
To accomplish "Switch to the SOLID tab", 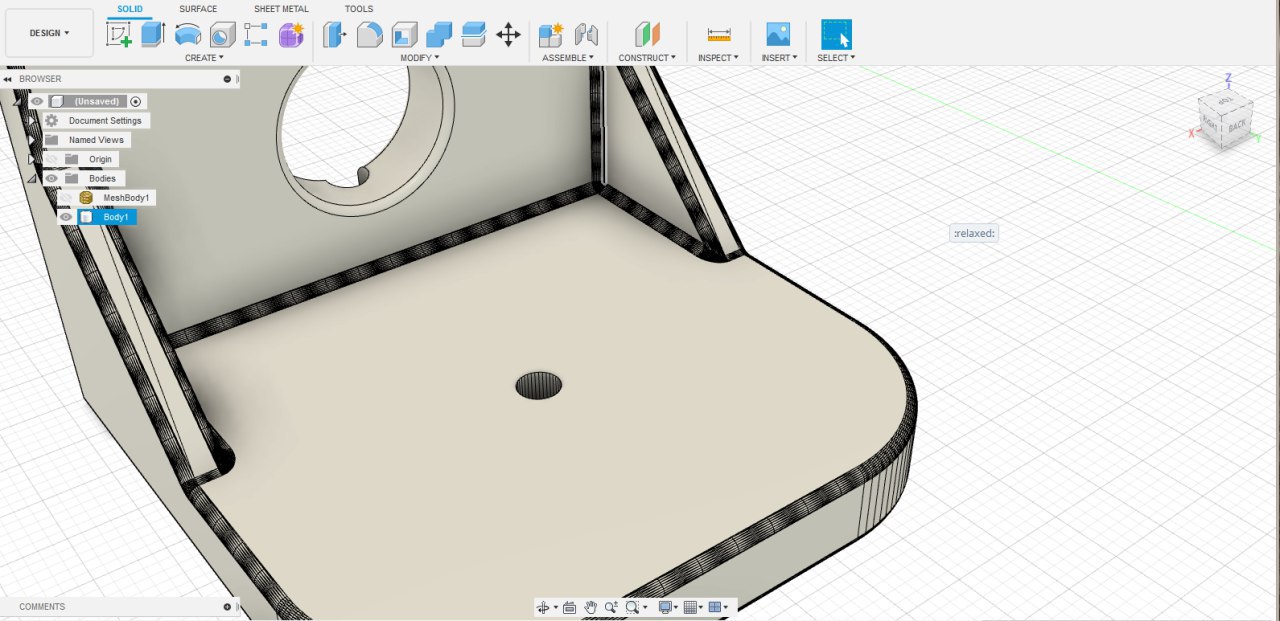I will tap(130, 9).
